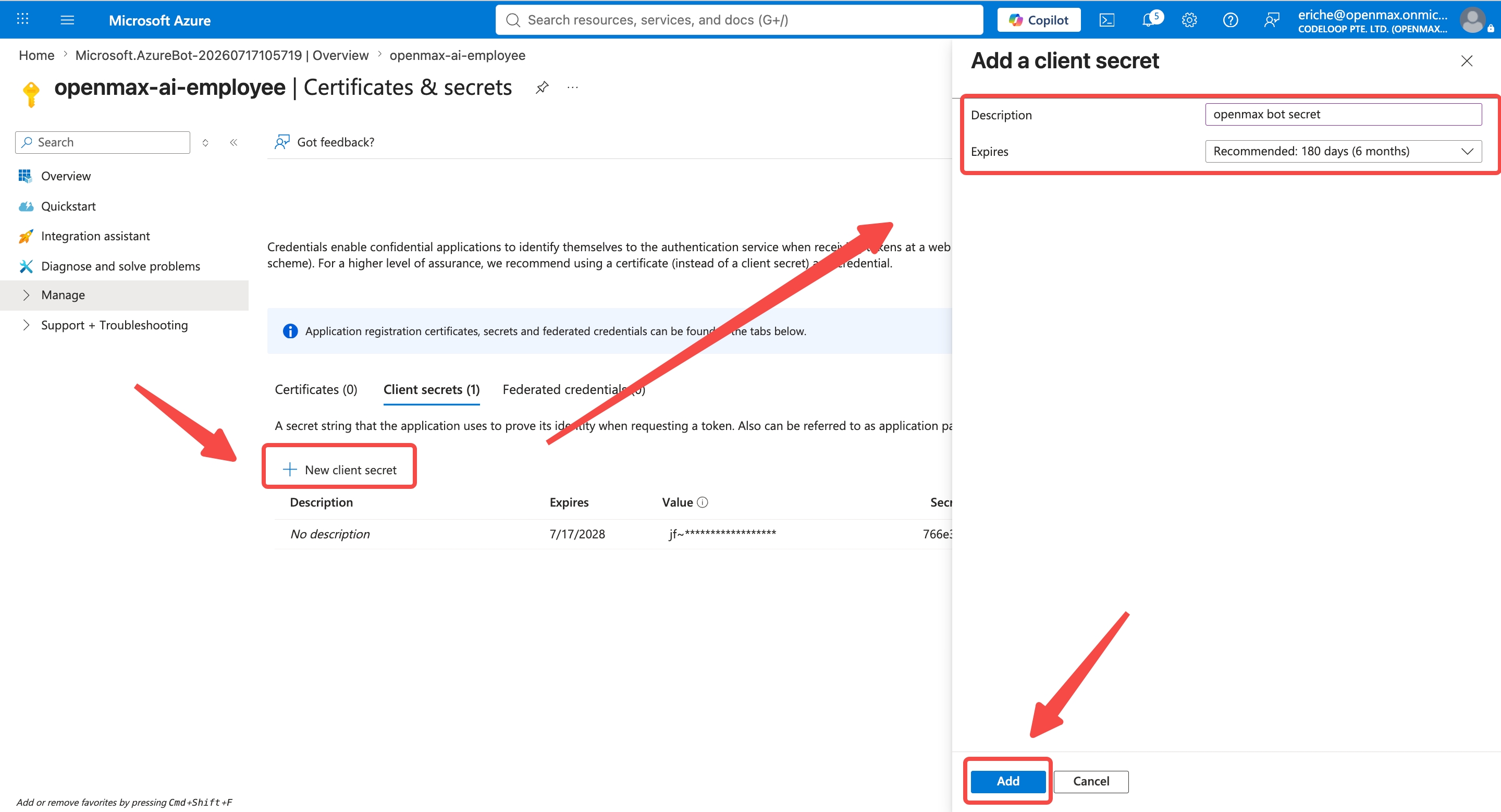This screenshot has height=812, width=1501.
Task: Select the Client secrets (1) tab
Action: pyautogui.click(x=431, y=389)
